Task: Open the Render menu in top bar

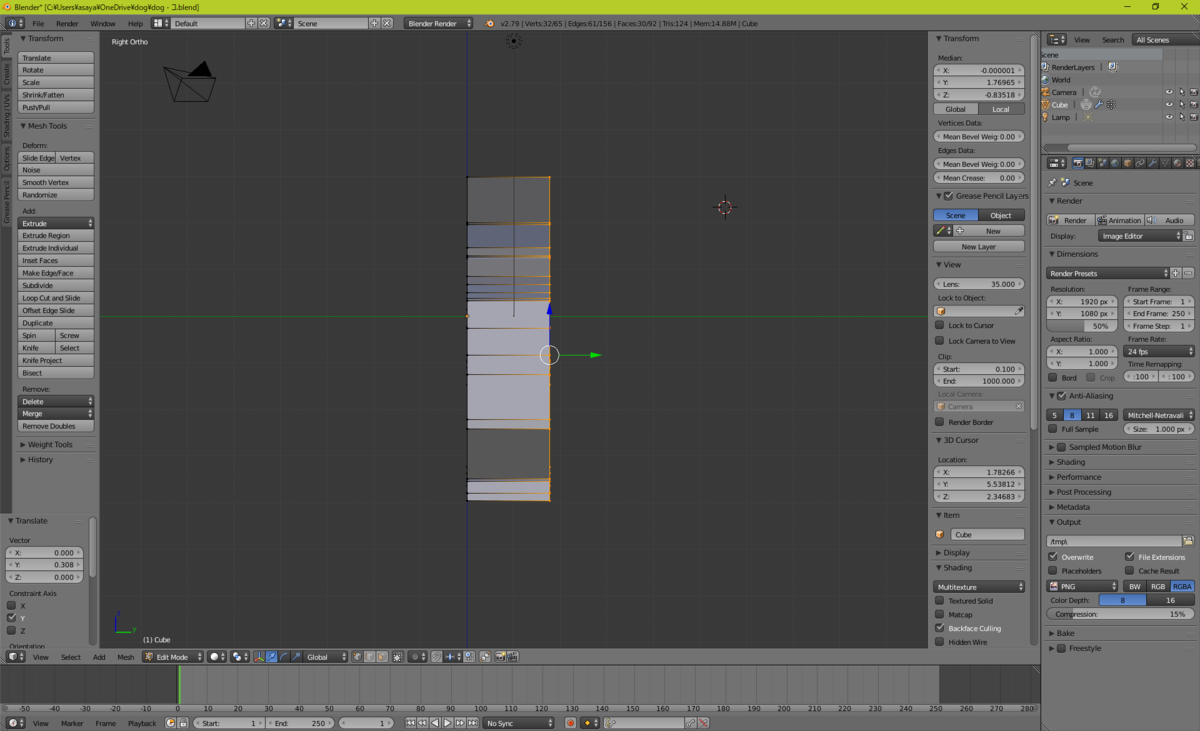Action: pyautogui.click(x=67, y=23)
